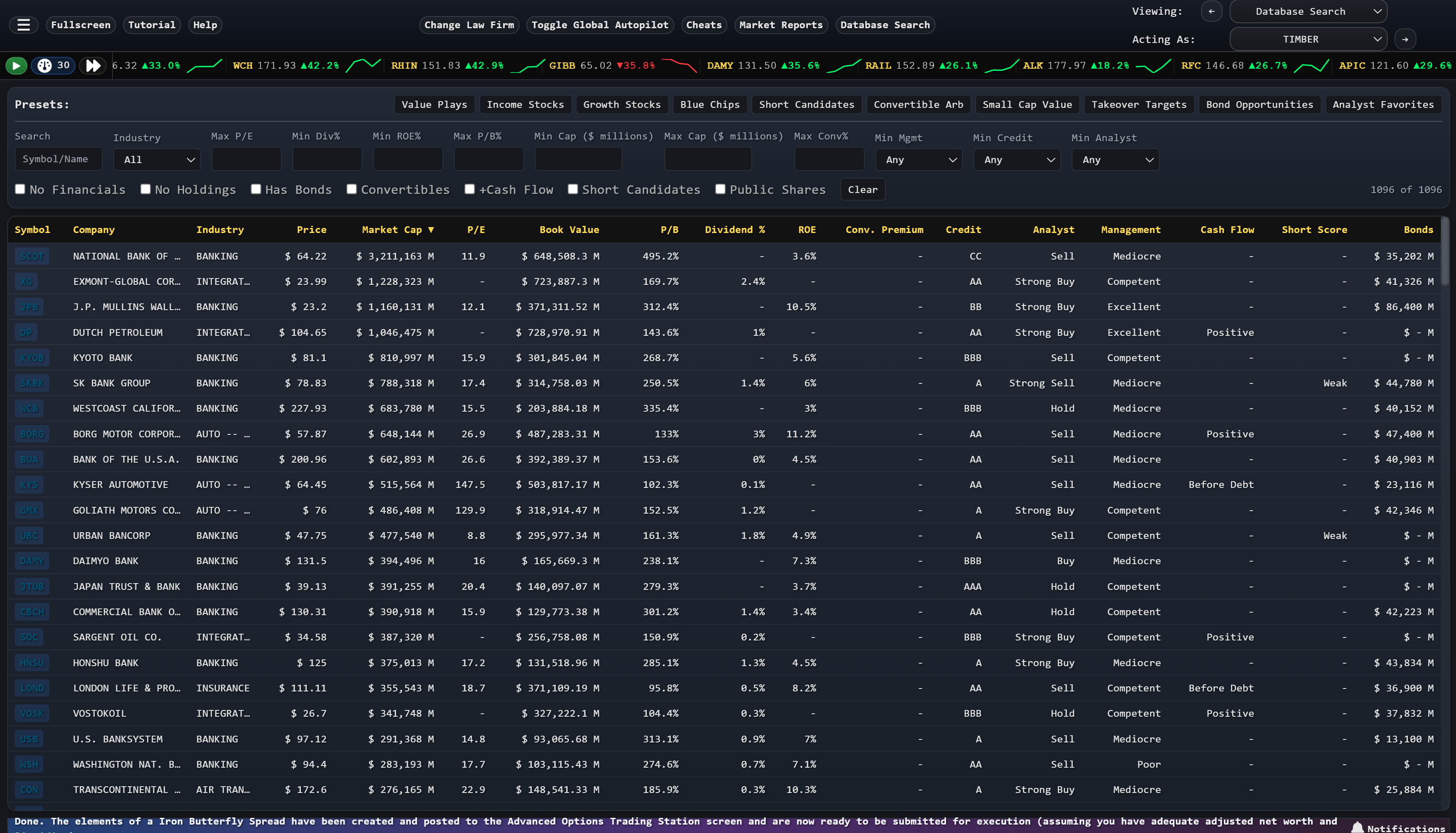Open the Viewing dropdown showing Database Search
This screenshot has width=1456, height=833.
coord(1309,11)
